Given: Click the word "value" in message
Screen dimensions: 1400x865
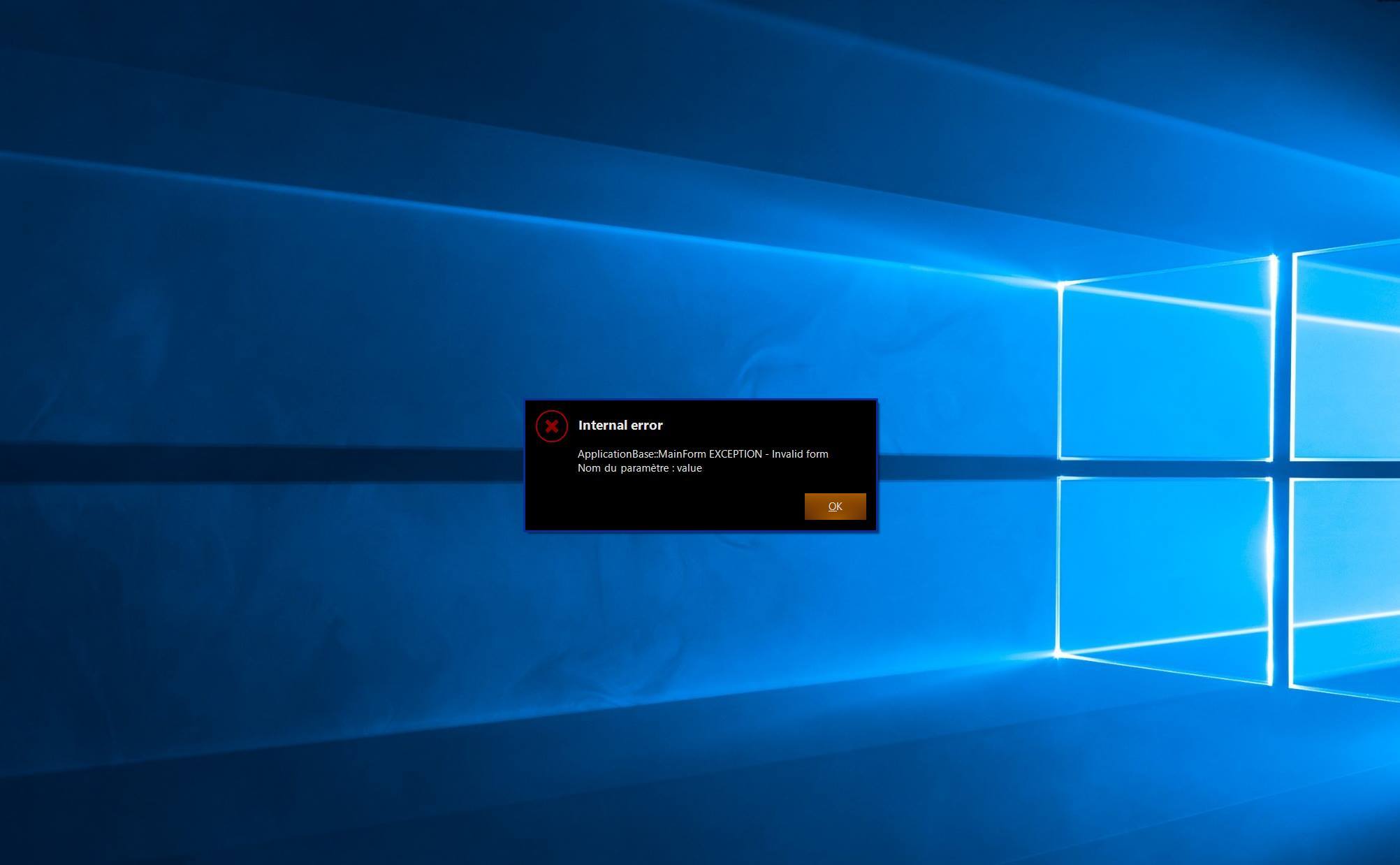Looking at the screenshot, I should click(690, 468).
